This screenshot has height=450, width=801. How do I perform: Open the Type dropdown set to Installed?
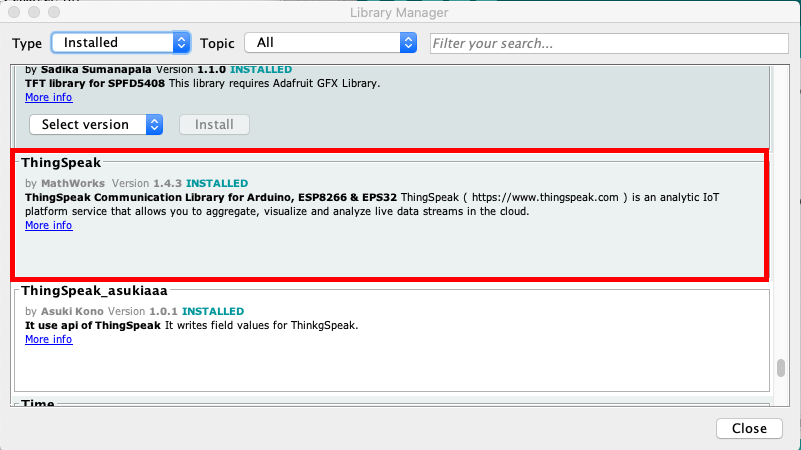tap(121, 43)
